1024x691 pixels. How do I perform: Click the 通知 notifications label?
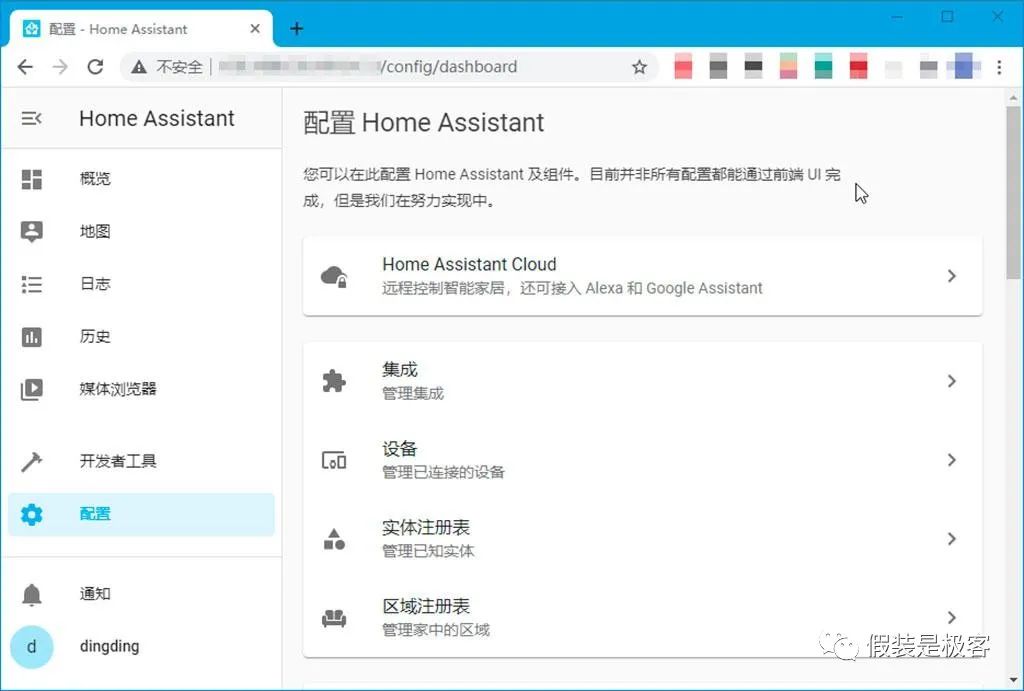[x=95, y=594]
